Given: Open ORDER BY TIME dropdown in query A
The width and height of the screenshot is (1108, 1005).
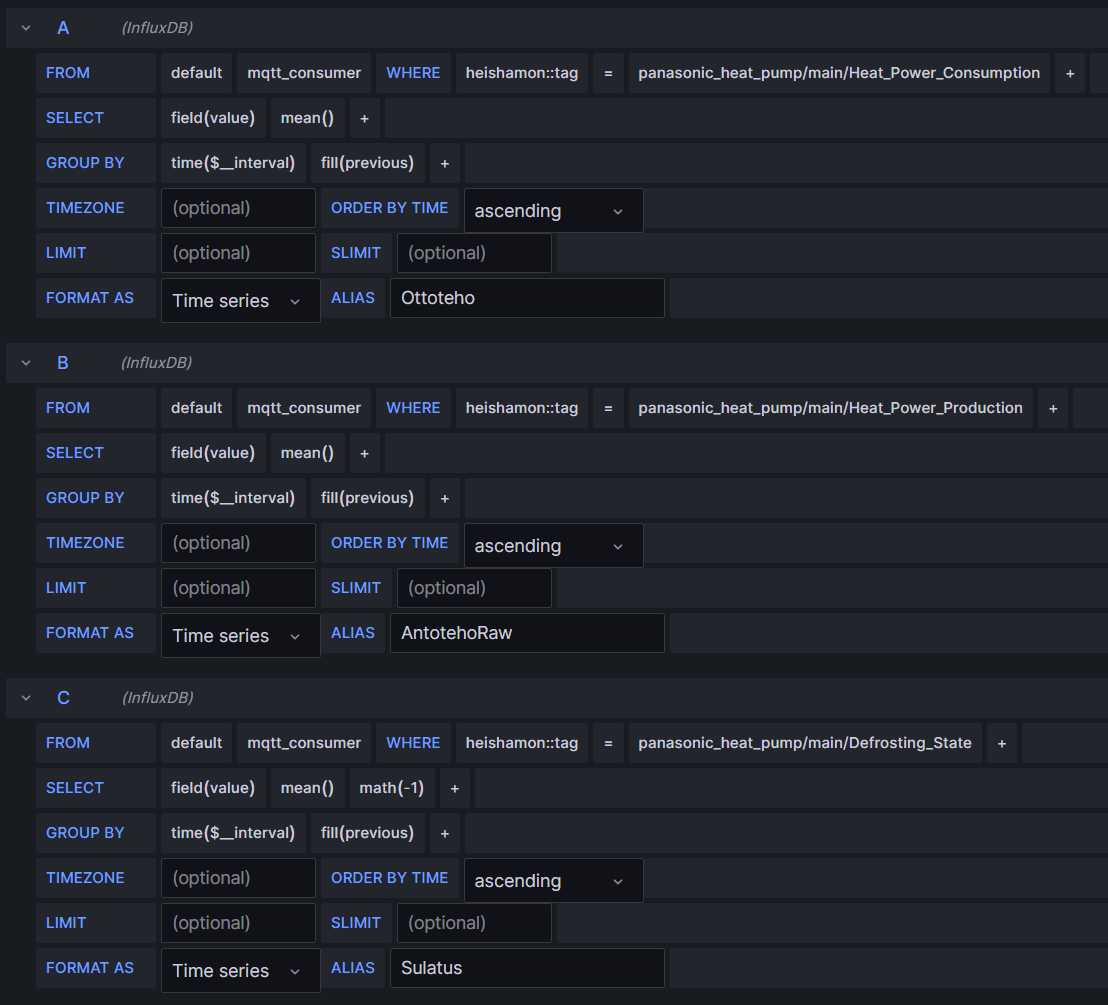Looking at the screenshot, I should (x=553, y=211).
